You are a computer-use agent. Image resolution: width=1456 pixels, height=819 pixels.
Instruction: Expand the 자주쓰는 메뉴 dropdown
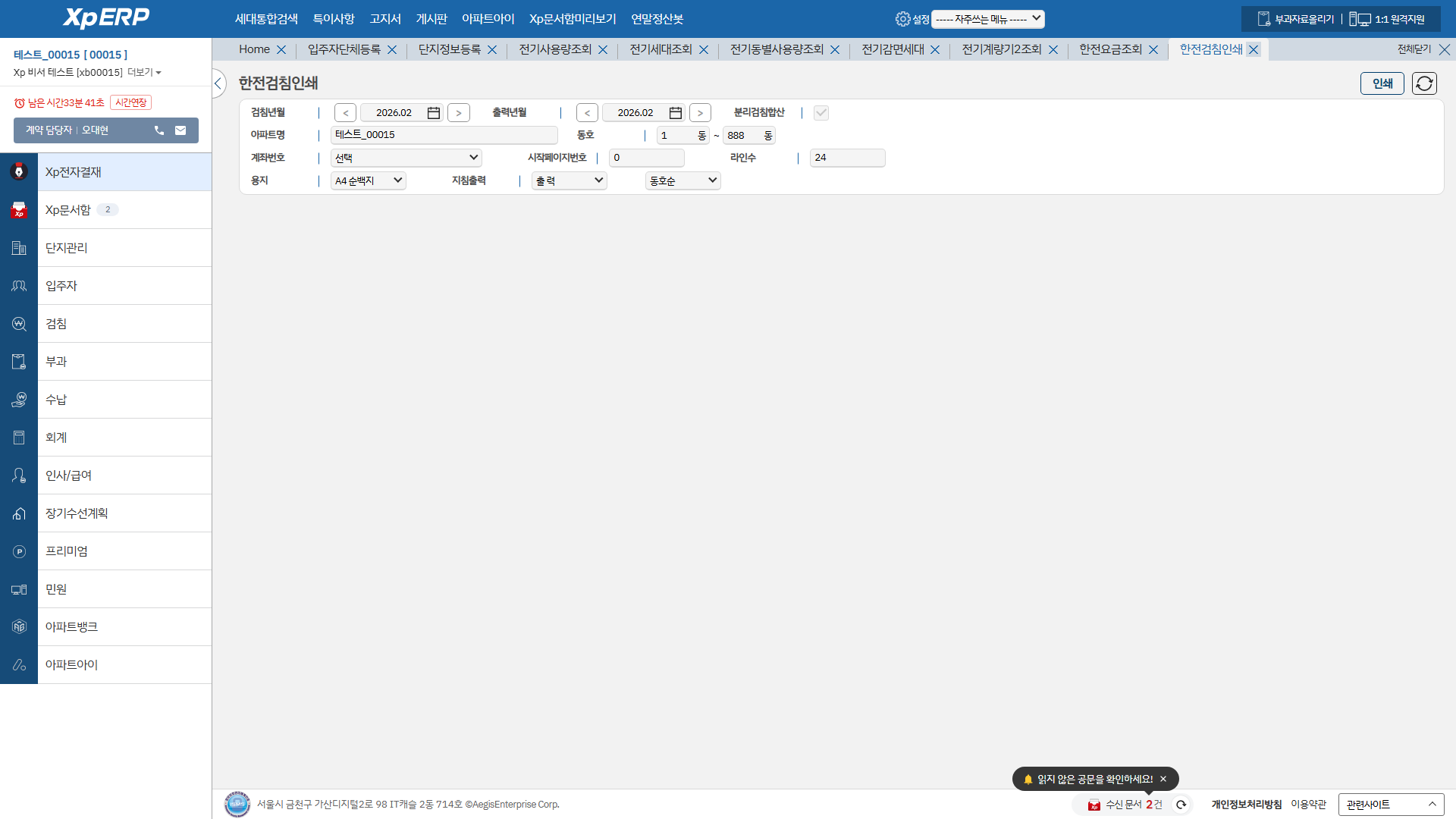pyautogui.click(x=987, y=19)
